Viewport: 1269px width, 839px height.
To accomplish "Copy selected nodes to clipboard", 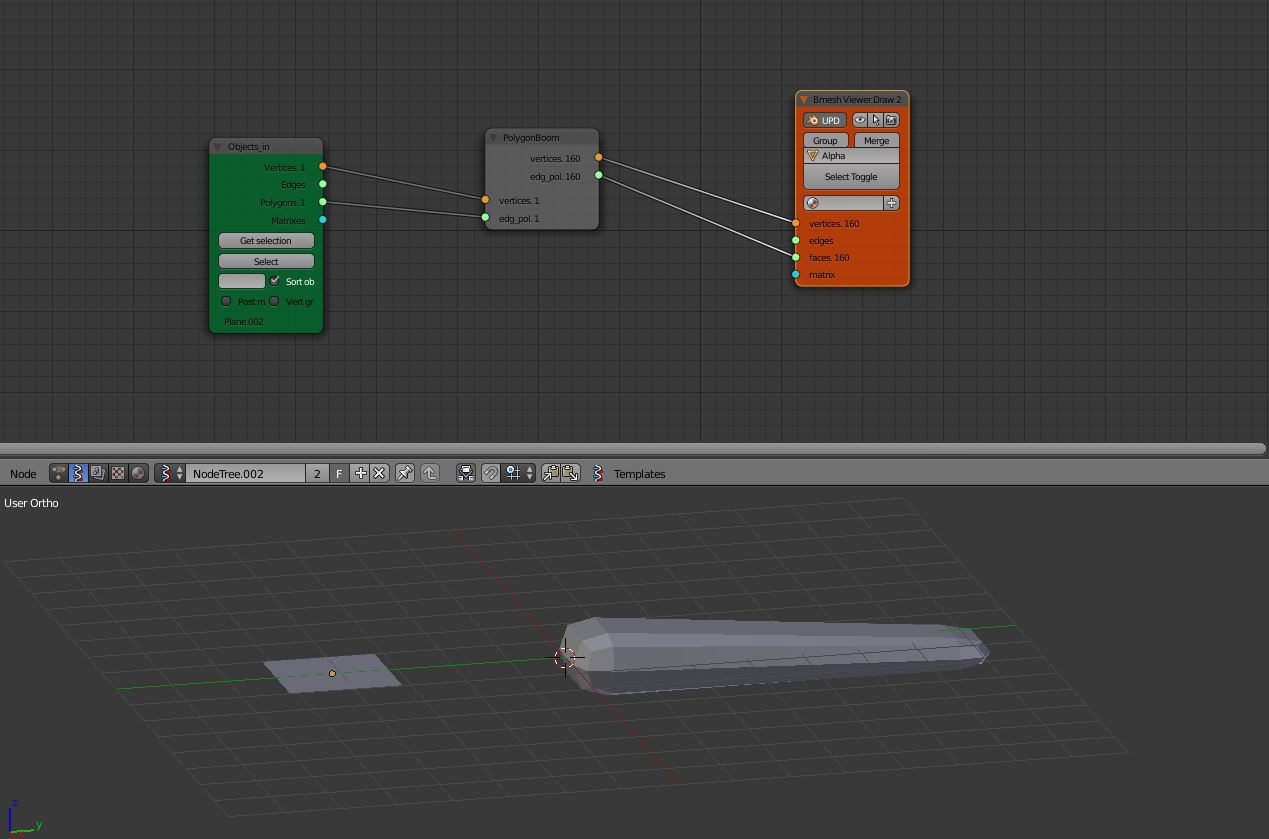I will click(x=551, y=473).
